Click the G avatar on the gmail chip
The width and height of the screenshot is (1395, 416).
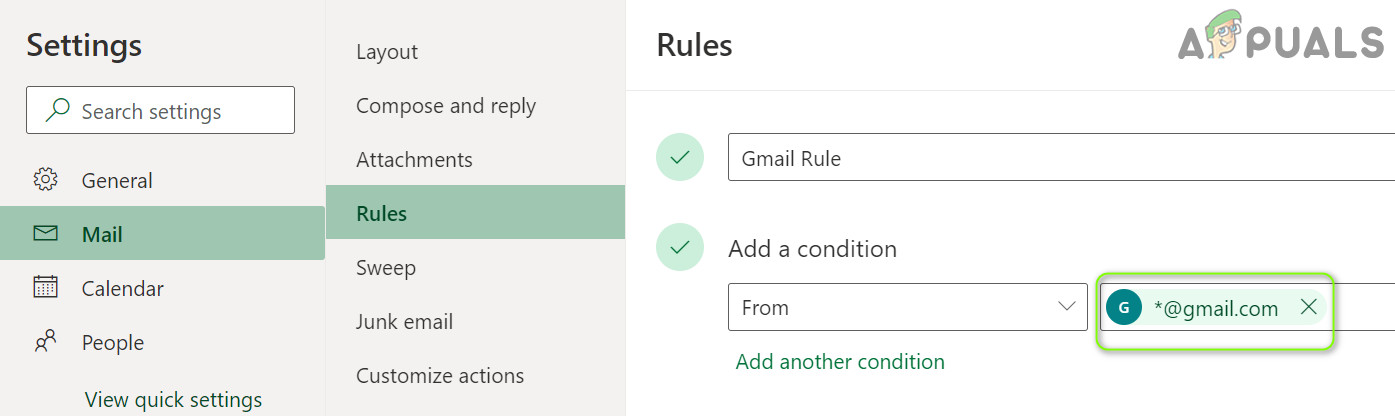pos(1124,308)
